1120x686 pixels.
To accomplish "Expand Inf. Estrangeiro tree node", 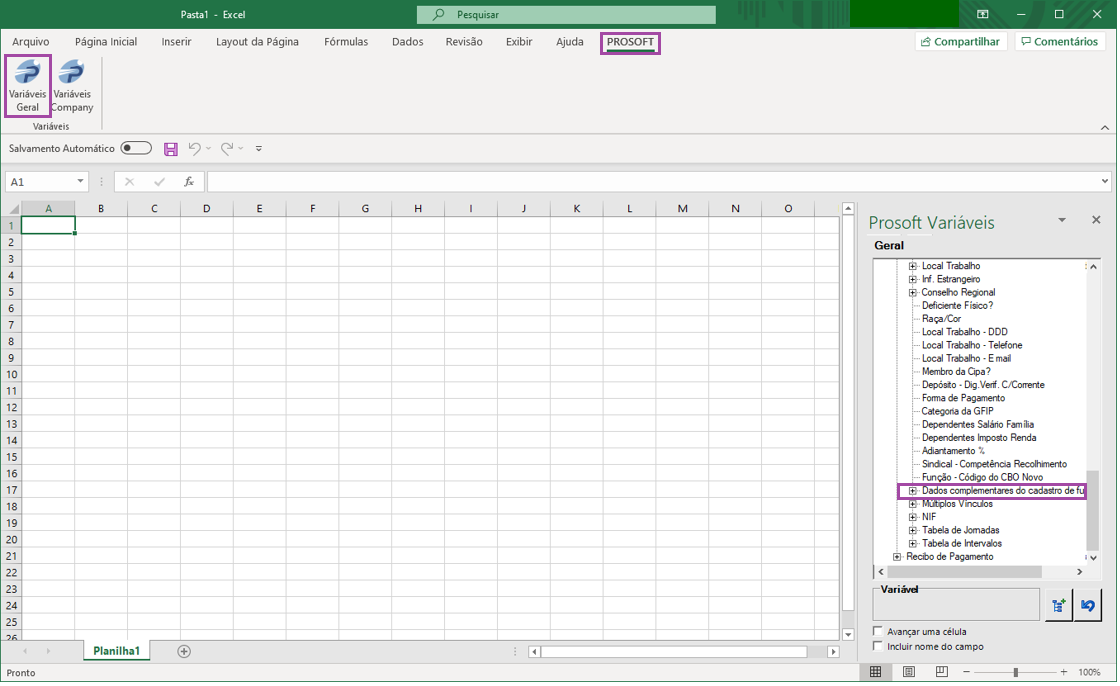I will click(913, 279).
